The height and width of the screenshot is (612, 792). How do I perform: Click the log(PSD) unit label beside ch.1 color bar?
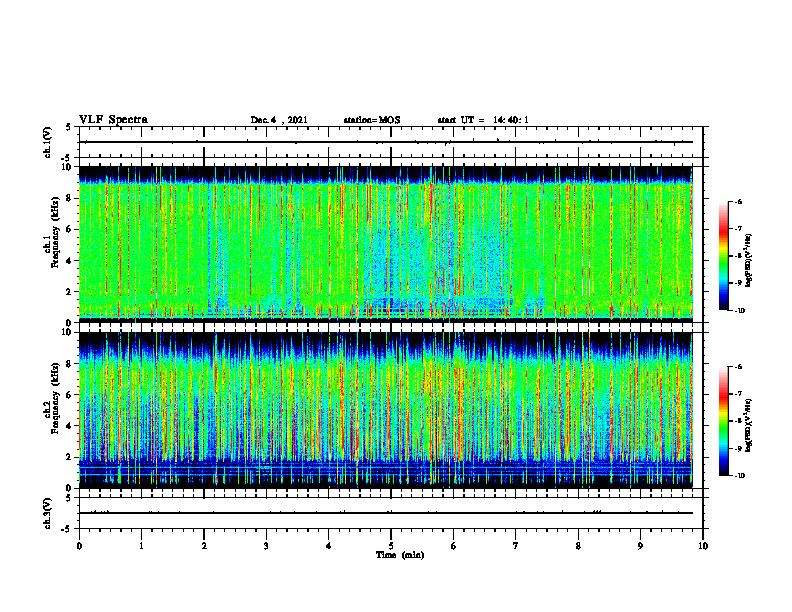coord(749,260)
